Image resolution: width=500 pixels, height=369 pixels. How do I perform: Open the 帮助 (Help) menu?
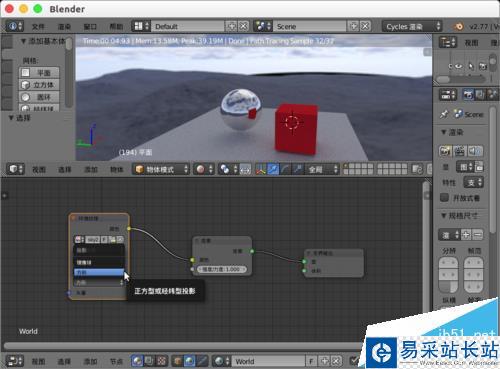116,26
